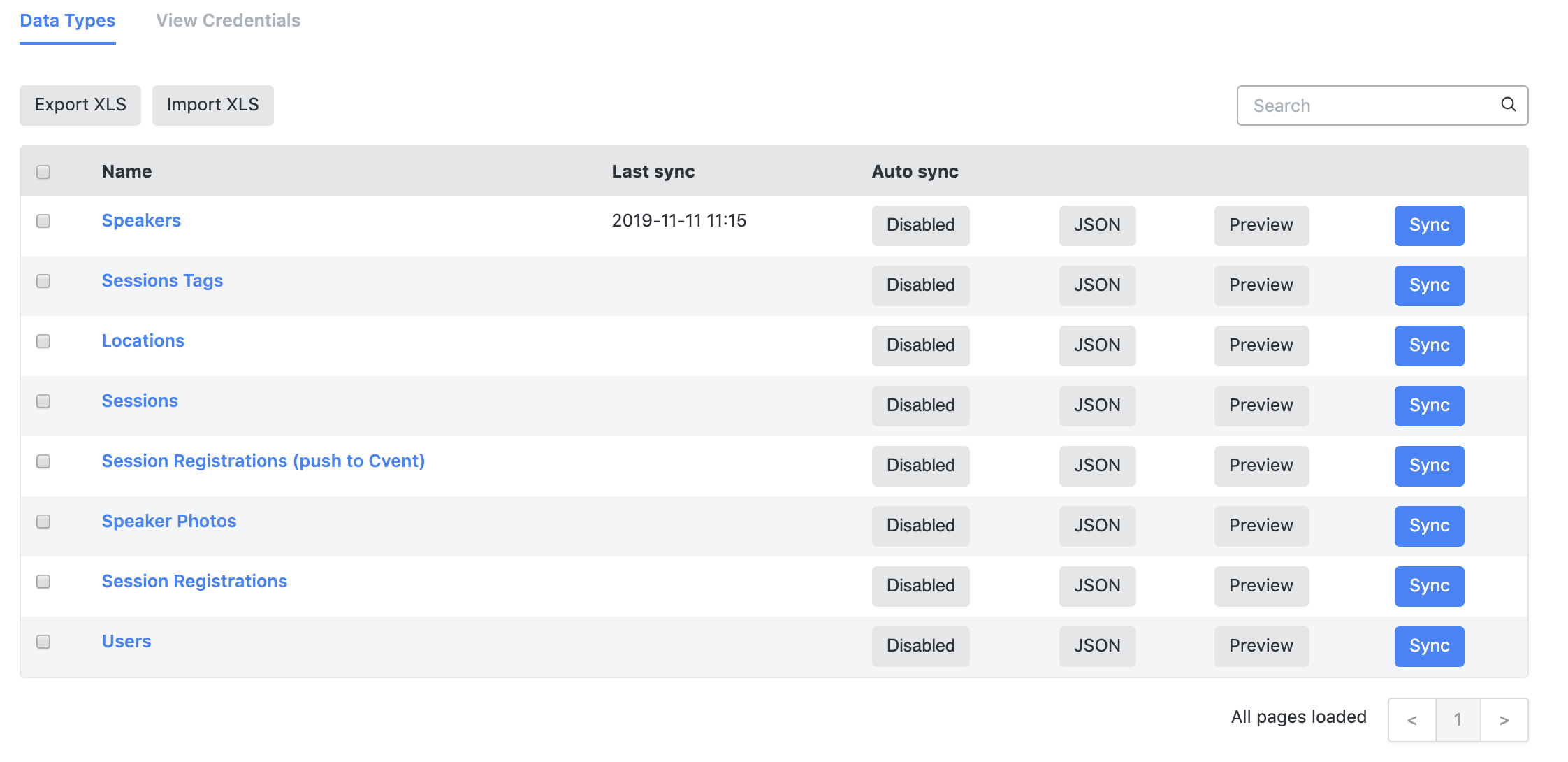The image size is (1568, 762).
Task: Tick the Users row checkbox
Action: (x=43, y=642)
